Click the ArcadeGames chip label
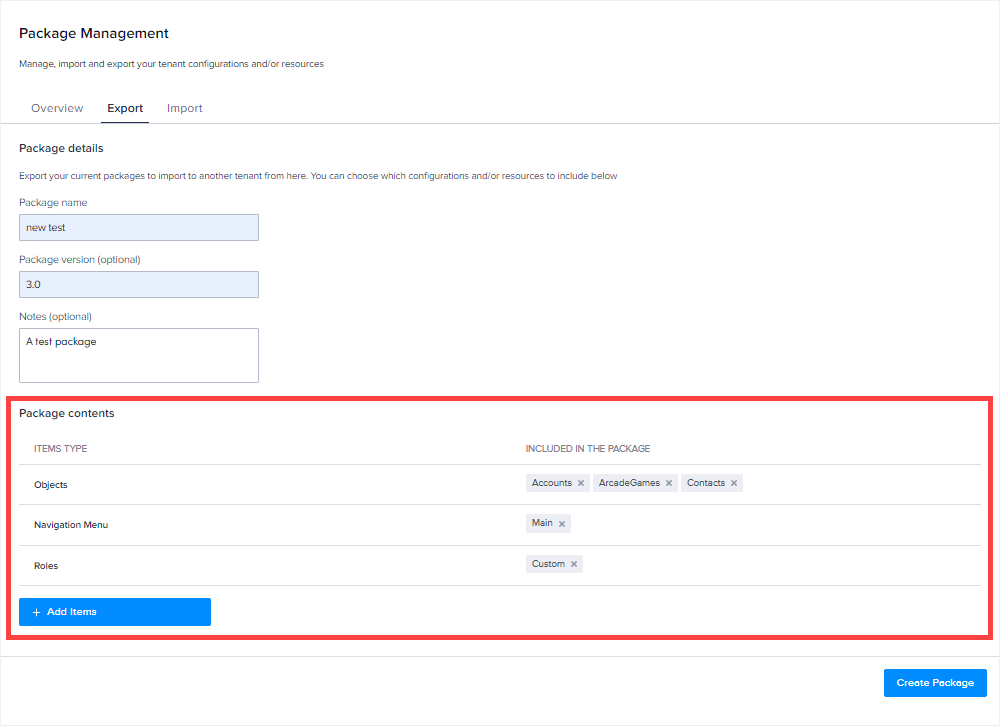This screenshot has width=1000, height=726. (x=628, y=482)
